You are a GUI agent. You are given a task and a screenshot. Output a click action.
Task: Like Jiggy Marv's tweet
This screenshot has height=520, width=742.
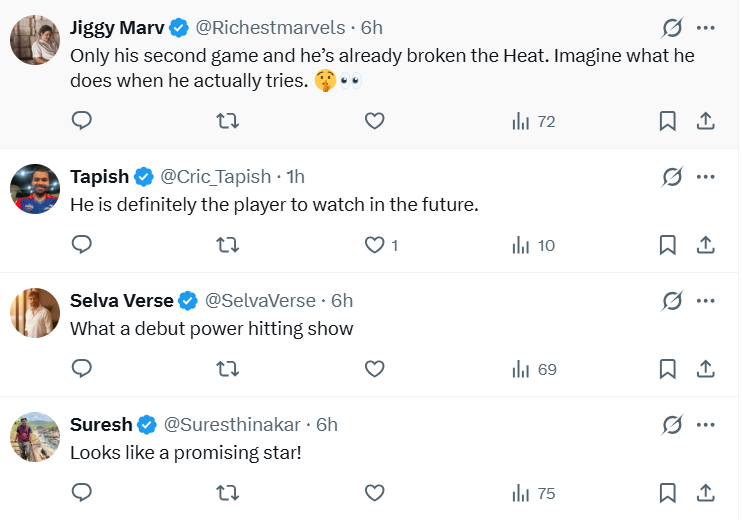click(x=374, y=121)
